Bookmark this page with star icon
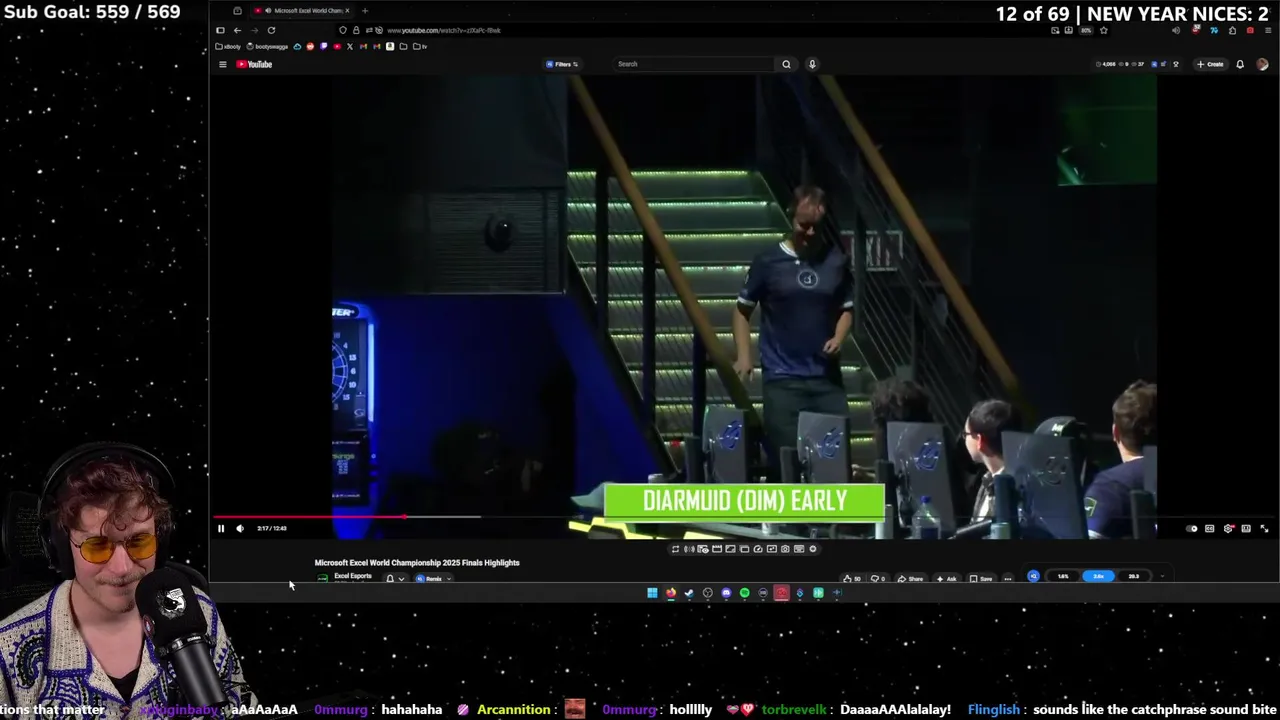The image size is (1280, 720). [x=1104, y=30]
